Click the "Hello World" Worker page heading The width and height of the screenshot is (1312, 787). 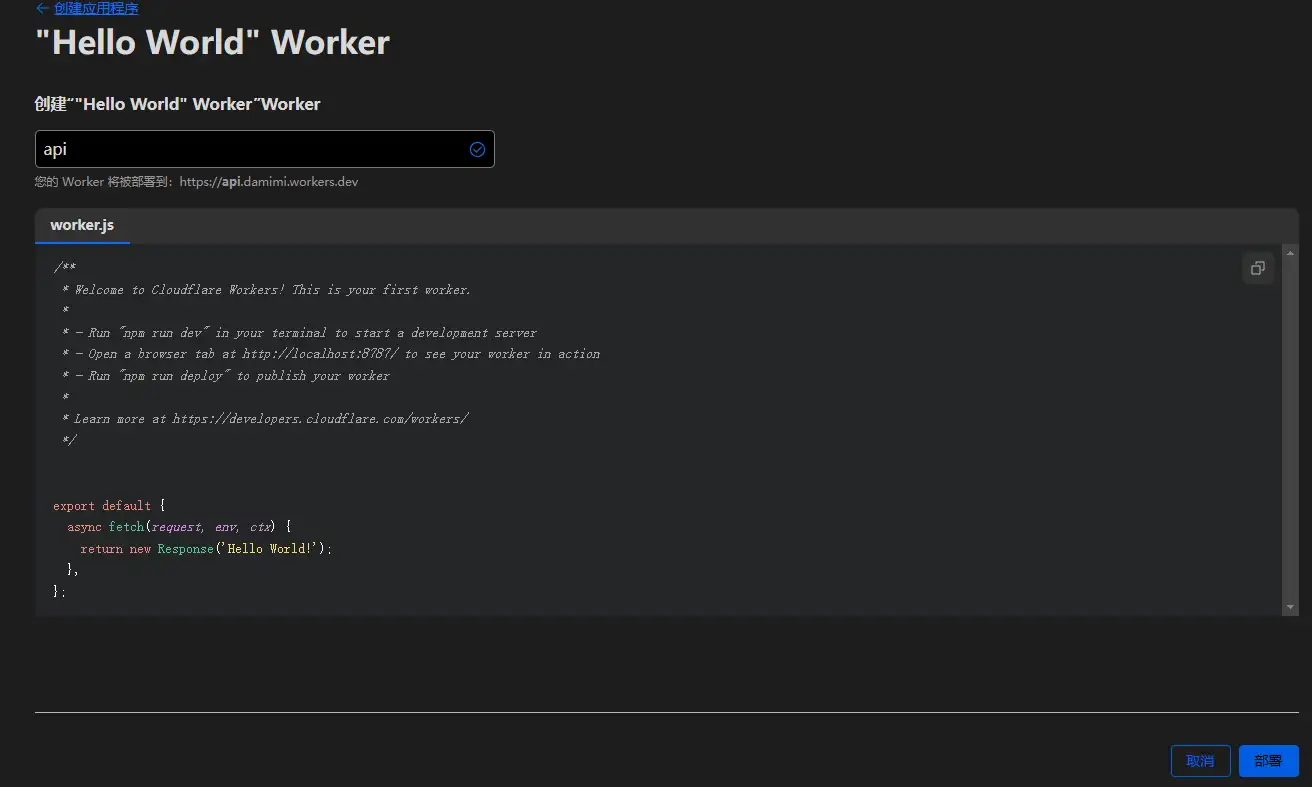point(212,42)
